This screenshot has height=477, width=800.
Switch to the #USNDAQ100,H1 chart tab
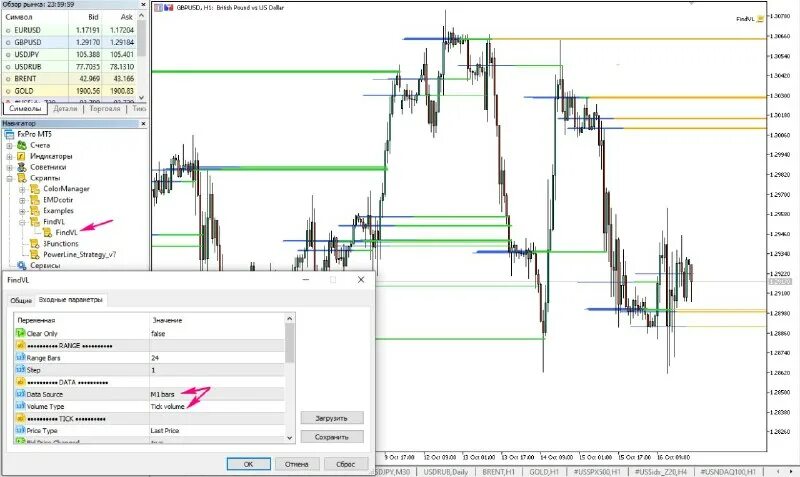pyautogui.click(x=728, y=472)
